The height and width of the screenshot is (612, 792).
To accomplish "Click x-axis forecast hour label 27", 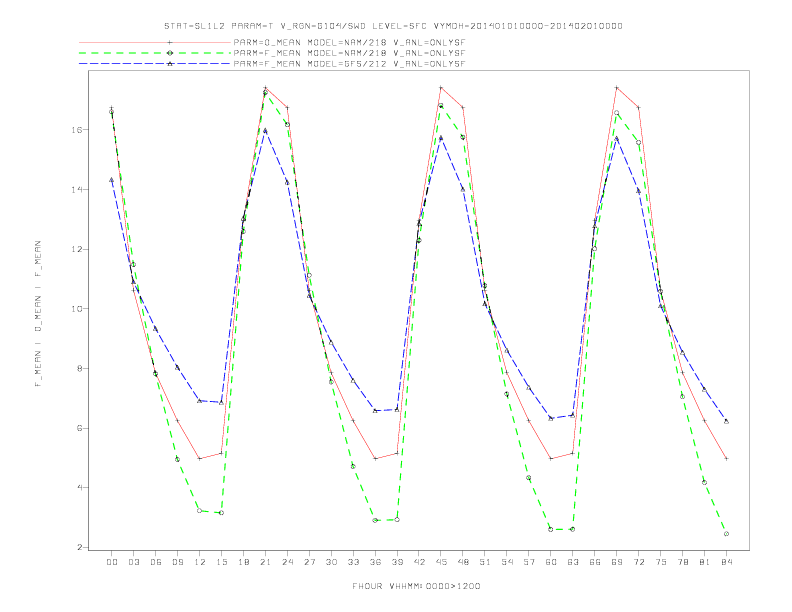I will [309, 562].
